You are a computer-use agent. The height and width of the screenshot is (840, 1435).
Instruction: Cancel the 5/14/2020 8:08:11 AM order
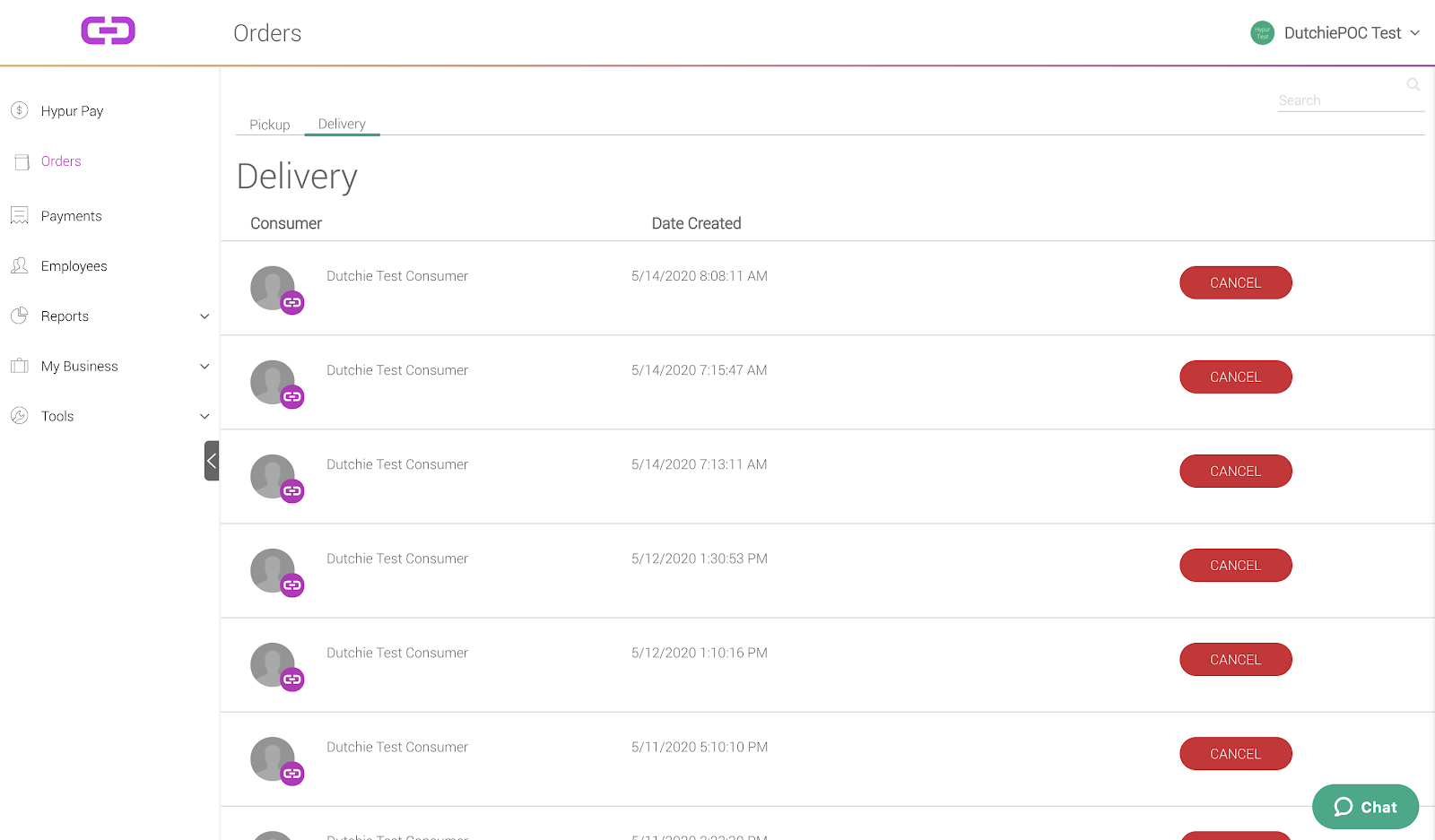[x=1236, y=282]
